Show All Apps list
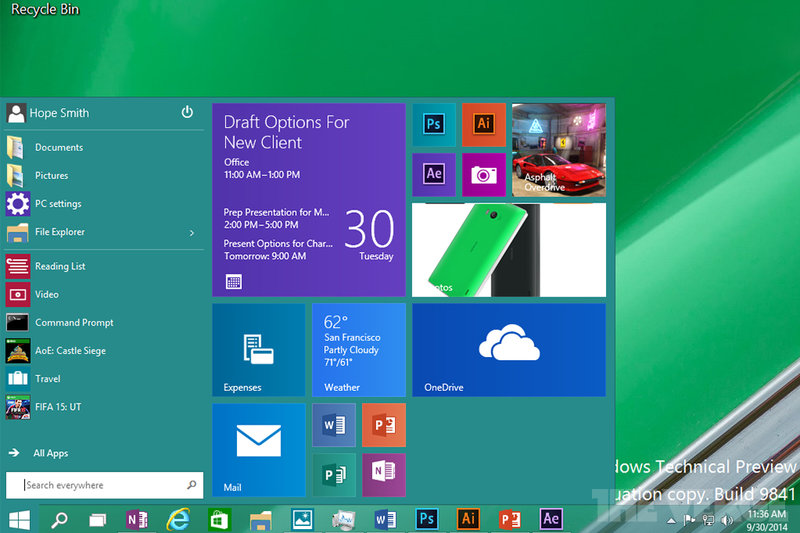The image size is (800, 533). [39, 453]
